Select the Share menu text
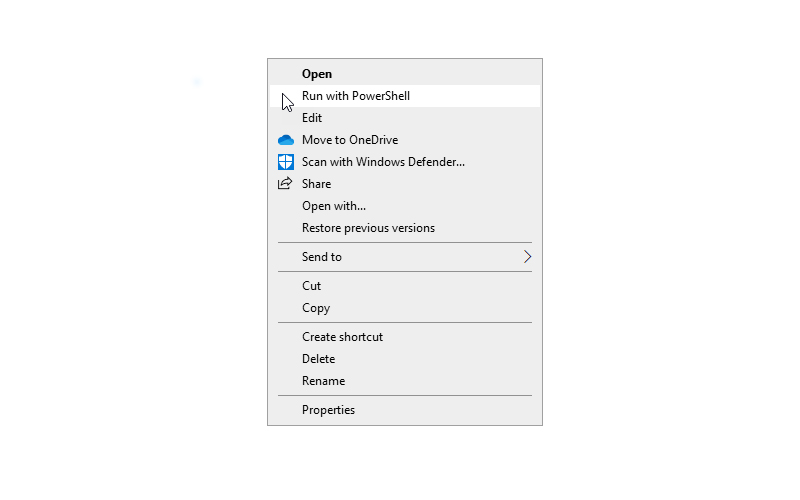This screenshot has width=800, height=500. (316, 184)
